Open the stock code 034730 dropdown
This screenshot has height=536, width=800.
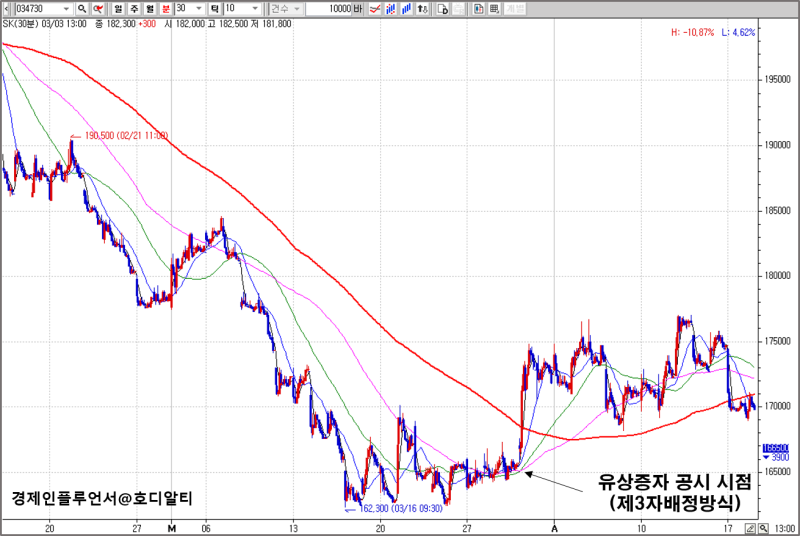tap(66, 9)
